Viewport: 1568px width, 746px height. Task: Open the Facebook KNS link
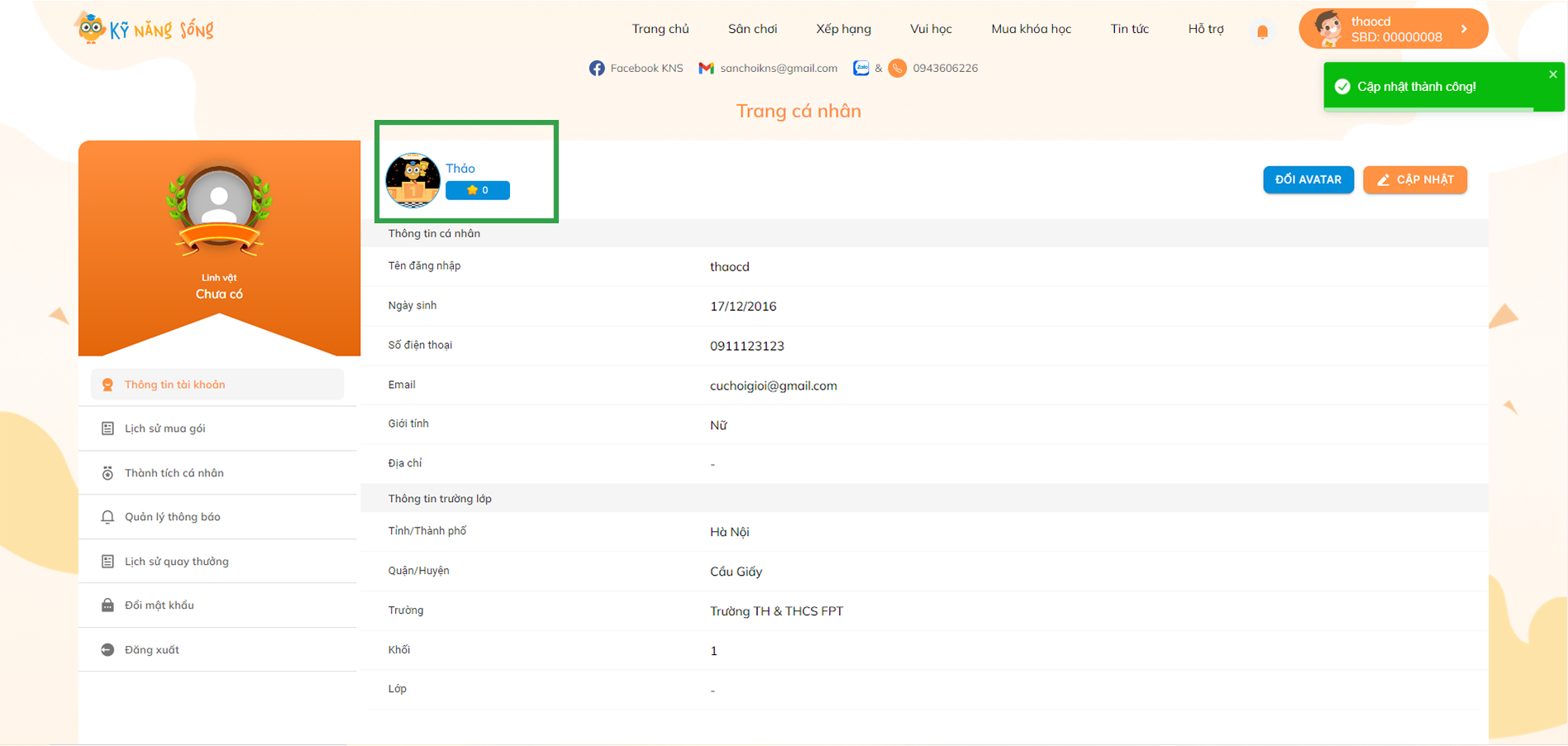point(636,68)
